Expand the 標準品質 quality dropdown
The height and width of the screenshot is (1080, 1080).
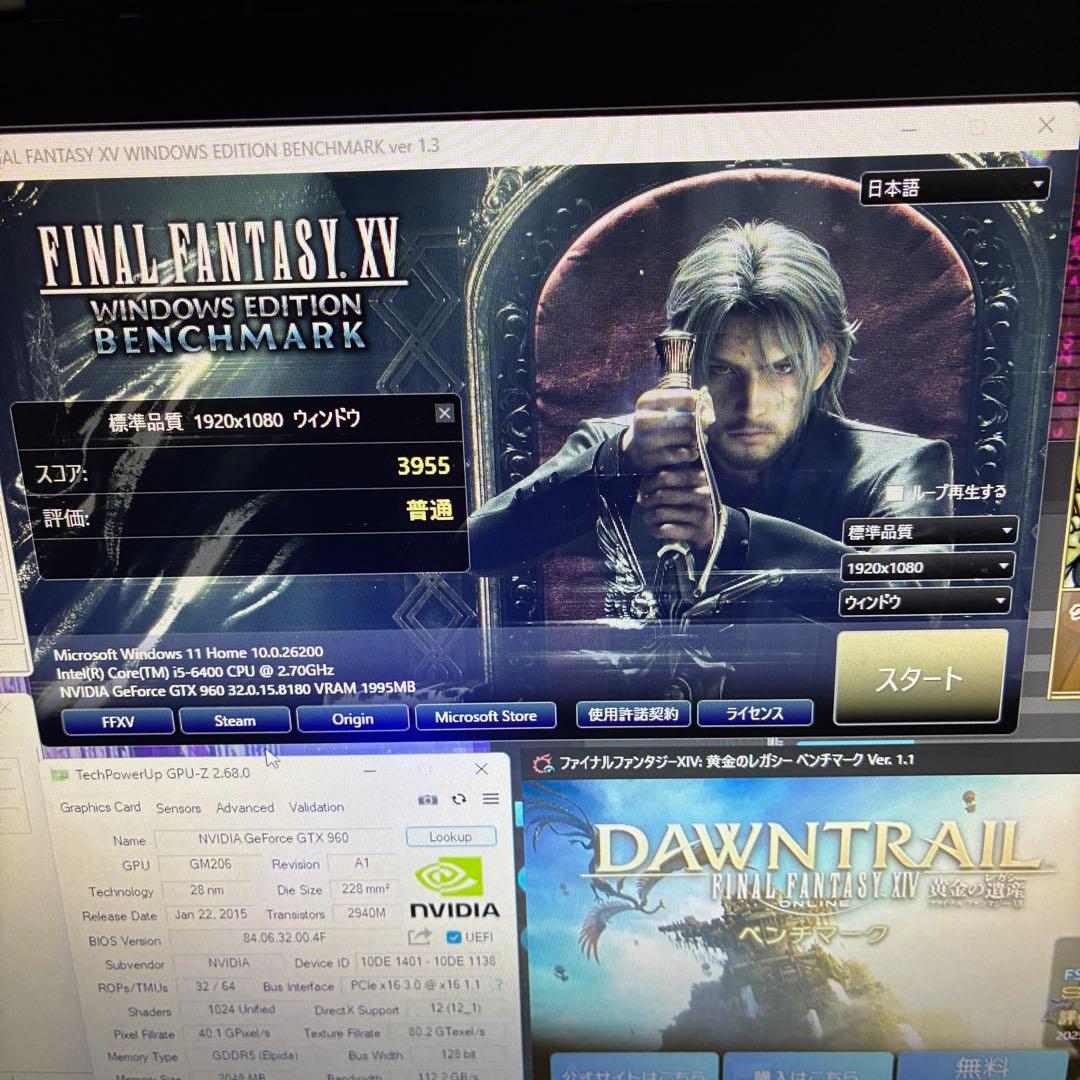pyautogui.click(x=928, y=532)
